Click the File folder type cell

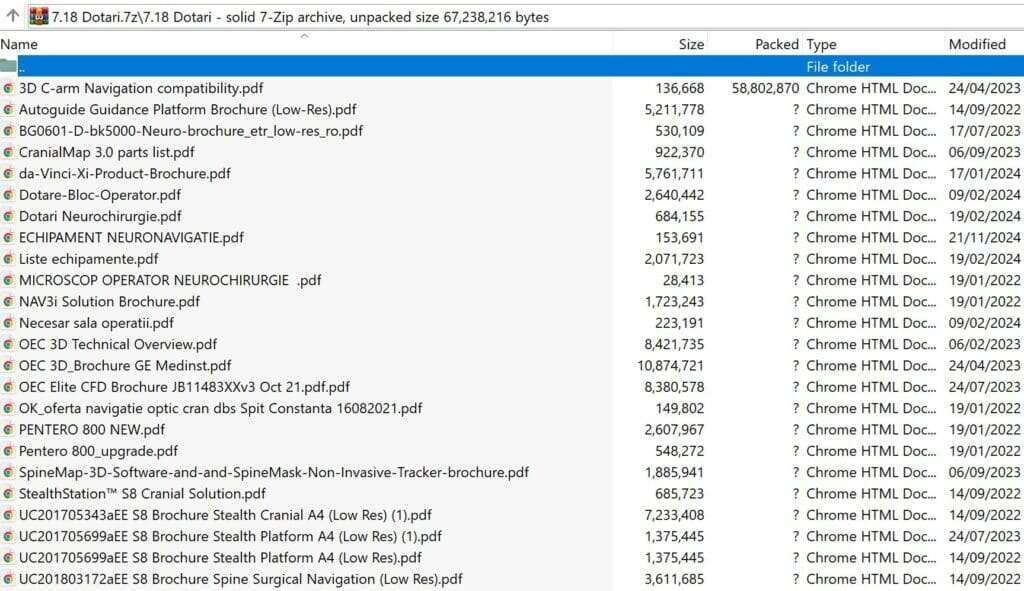pos(838,67)
